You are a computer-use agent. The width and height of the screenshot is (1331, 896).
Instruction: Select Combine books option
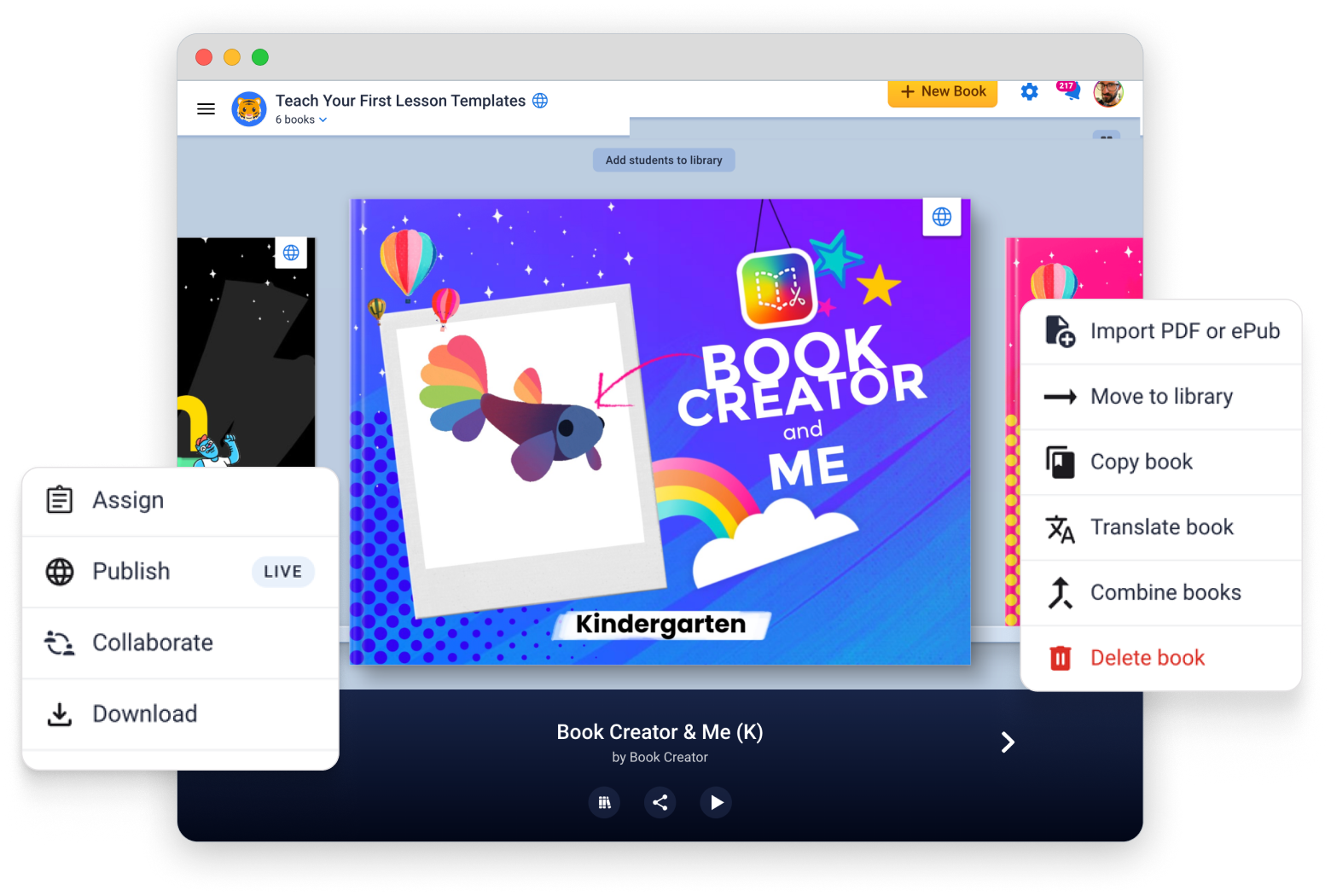[1161, 593]
